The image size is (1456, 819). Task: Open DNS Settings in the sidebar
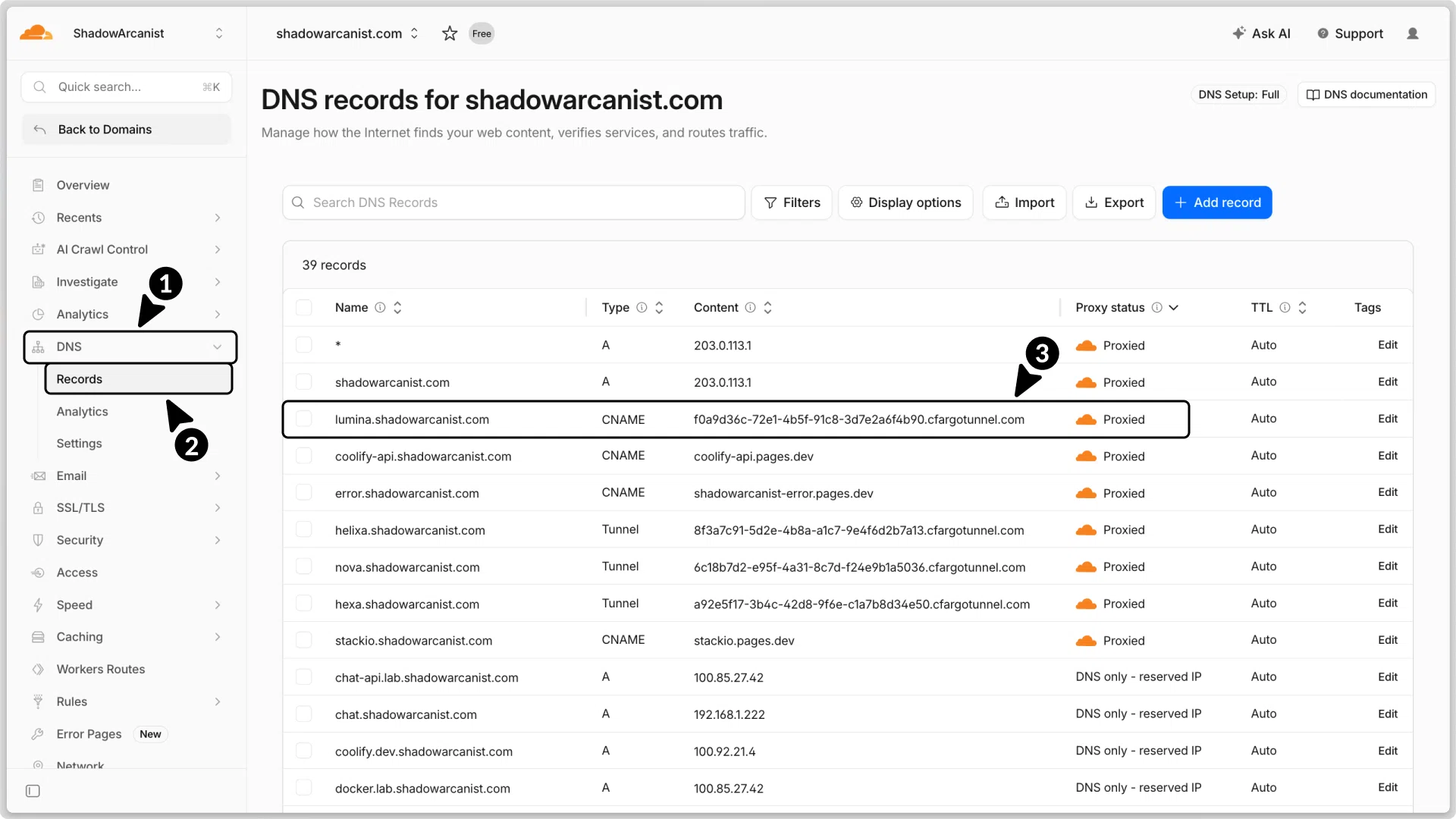coord(79,444)
